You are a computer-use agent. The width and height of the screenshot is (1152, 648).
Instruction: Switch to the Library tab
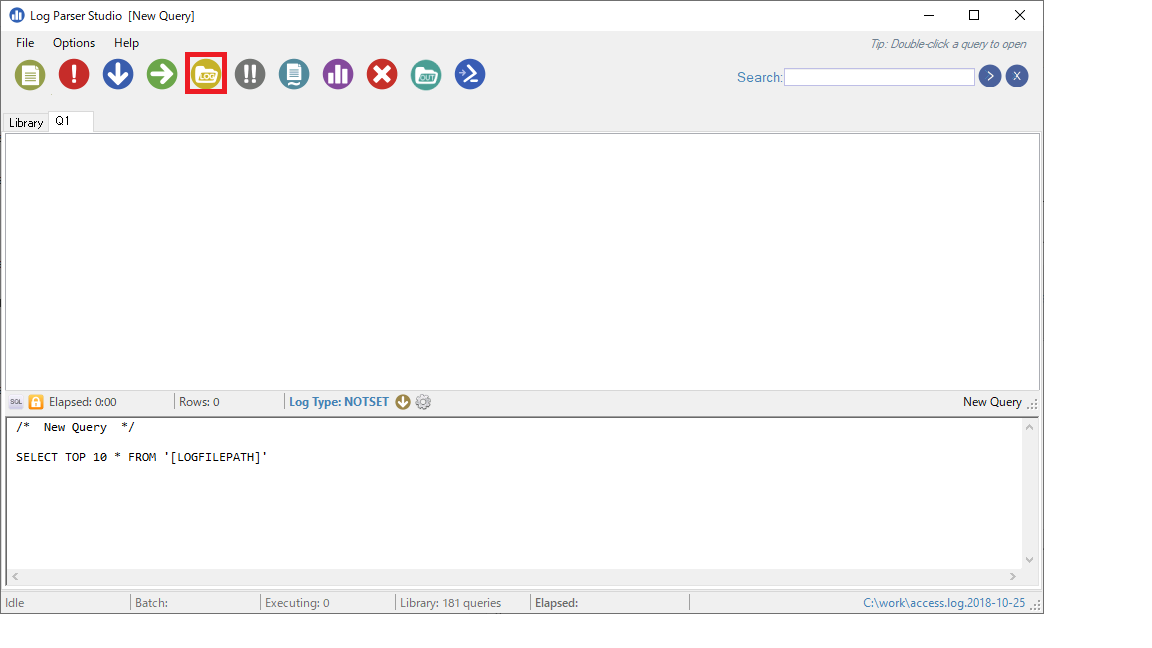point(26,123)
